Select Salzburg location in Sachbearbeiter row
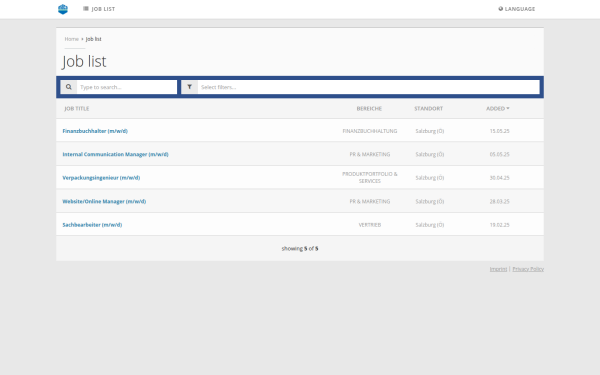Image resolution: width=600 pixels, height=375 pixels. pyautogui.click(x=430, y=225)
